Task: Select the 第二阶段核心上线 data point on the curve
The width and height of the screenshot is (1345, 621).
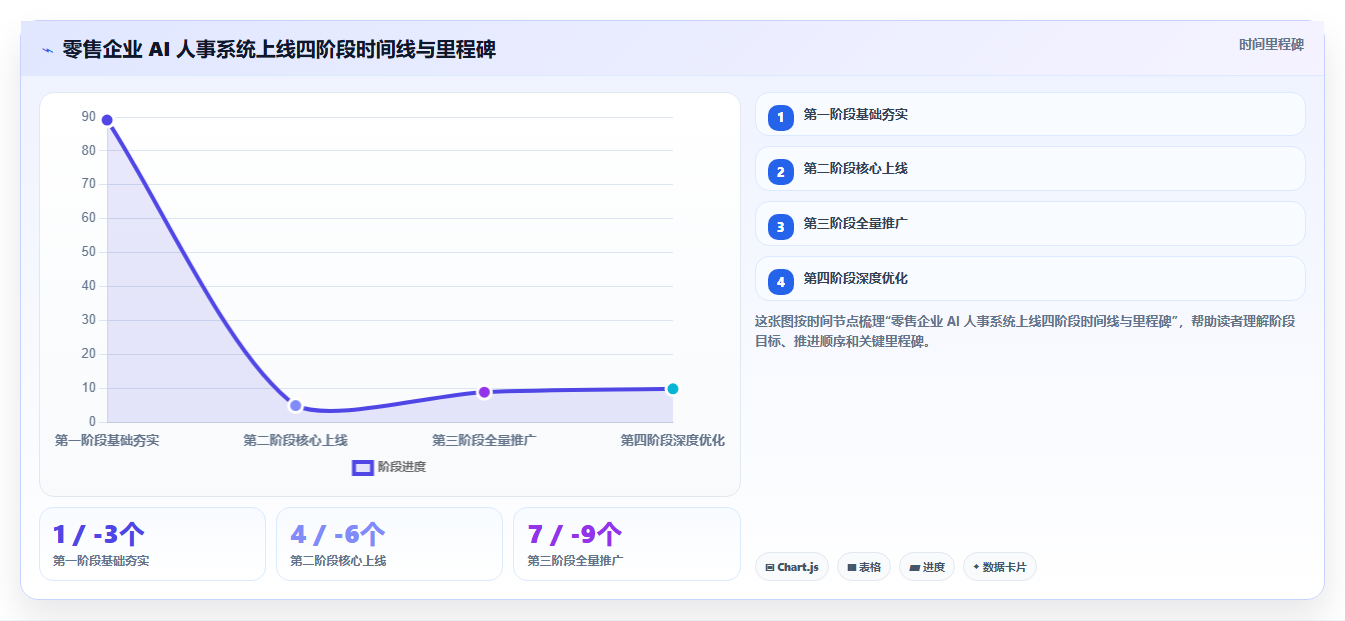Action: (295, 405)
